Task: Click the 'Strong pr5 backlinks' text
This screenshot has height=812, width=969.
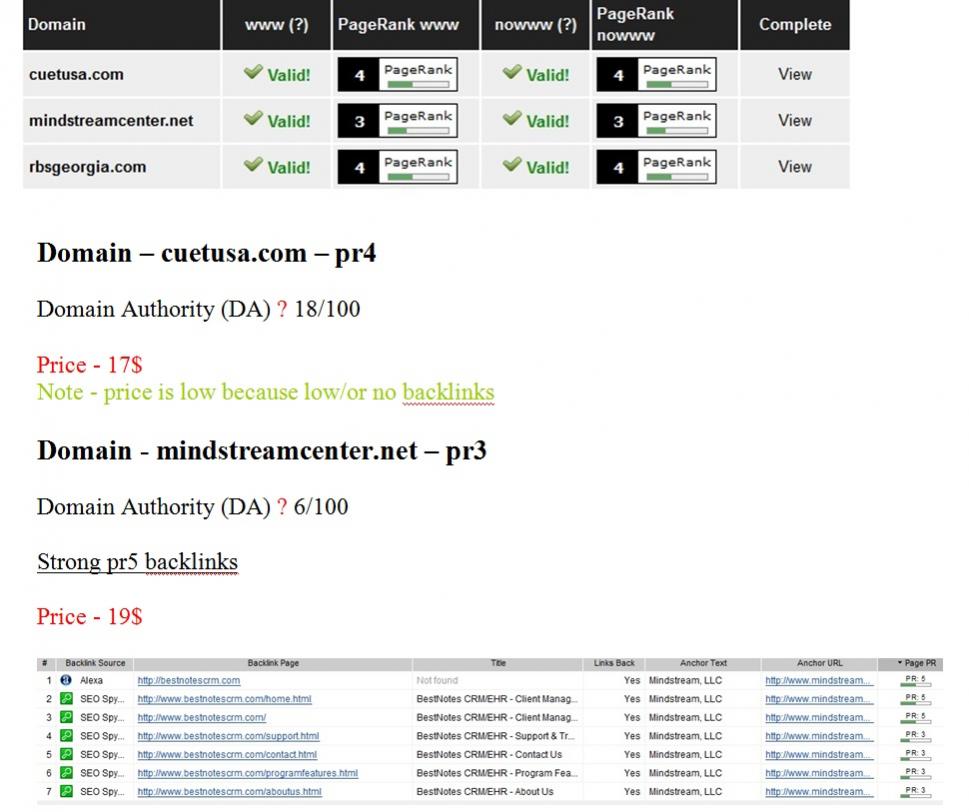Action: pos(137,562)
